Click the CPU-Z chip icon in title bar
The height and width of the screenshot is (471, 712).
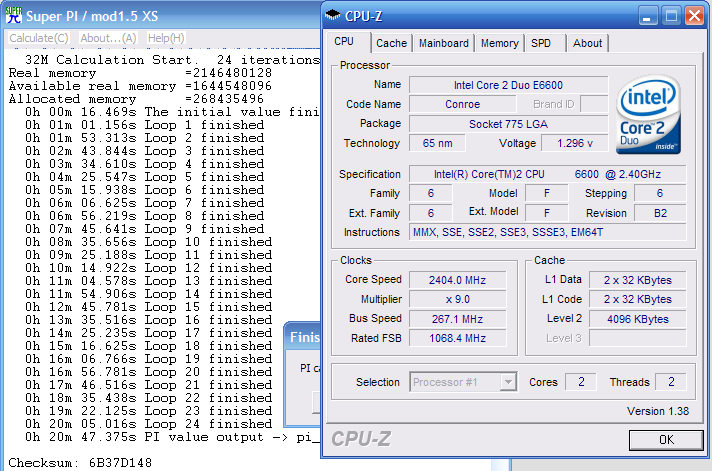pyautogui.click(x=332, y=16)
